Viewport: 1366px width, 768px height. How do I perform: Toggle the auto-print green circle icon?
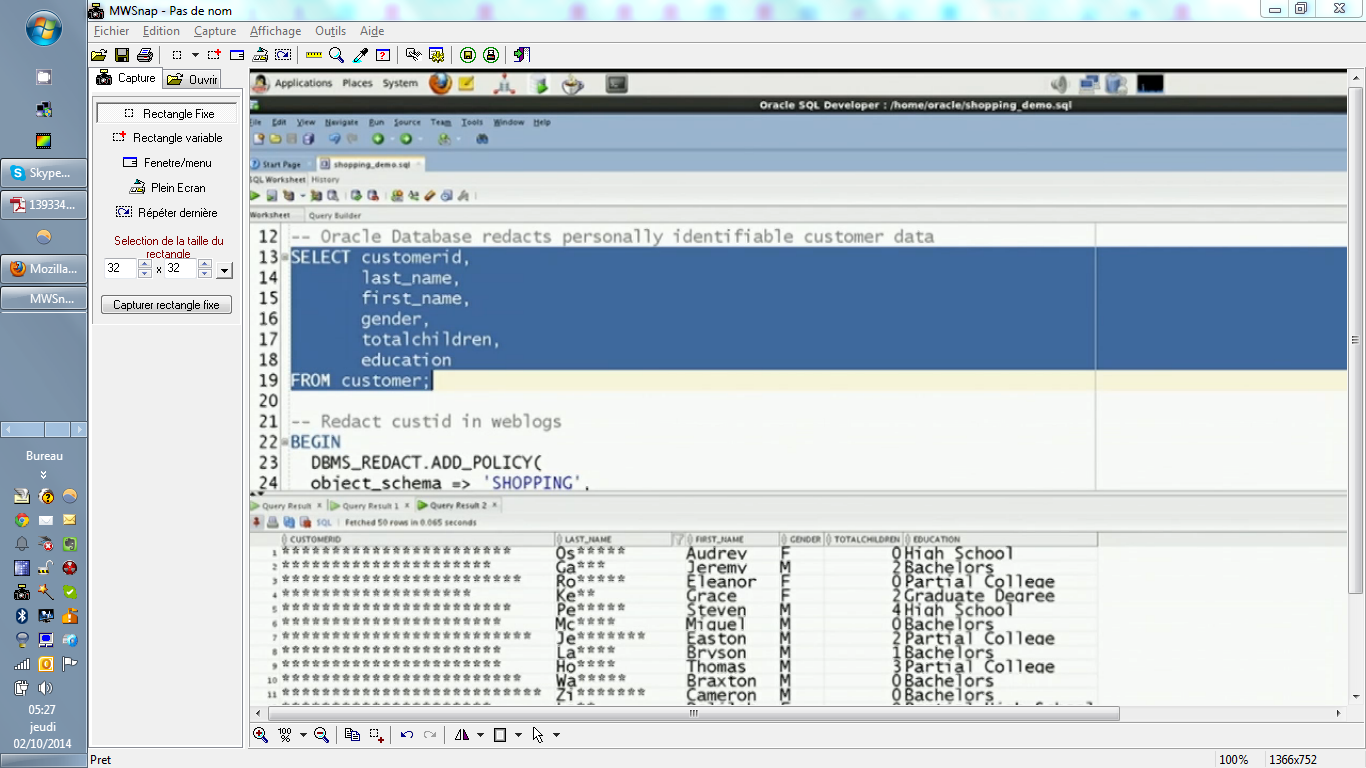coord(491,55)
